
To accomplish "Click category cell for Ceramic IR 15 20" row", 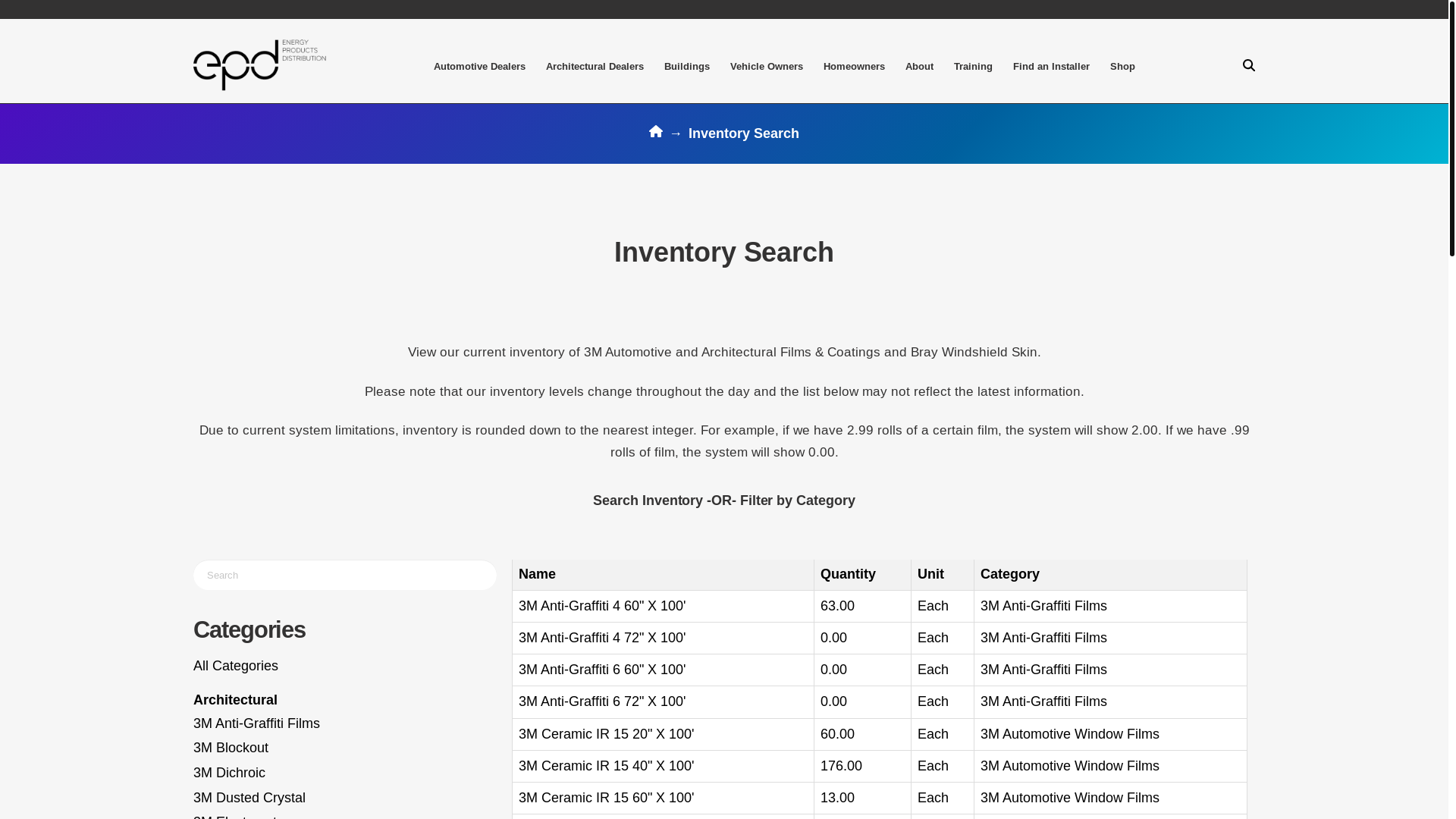I will point(1110,734).
